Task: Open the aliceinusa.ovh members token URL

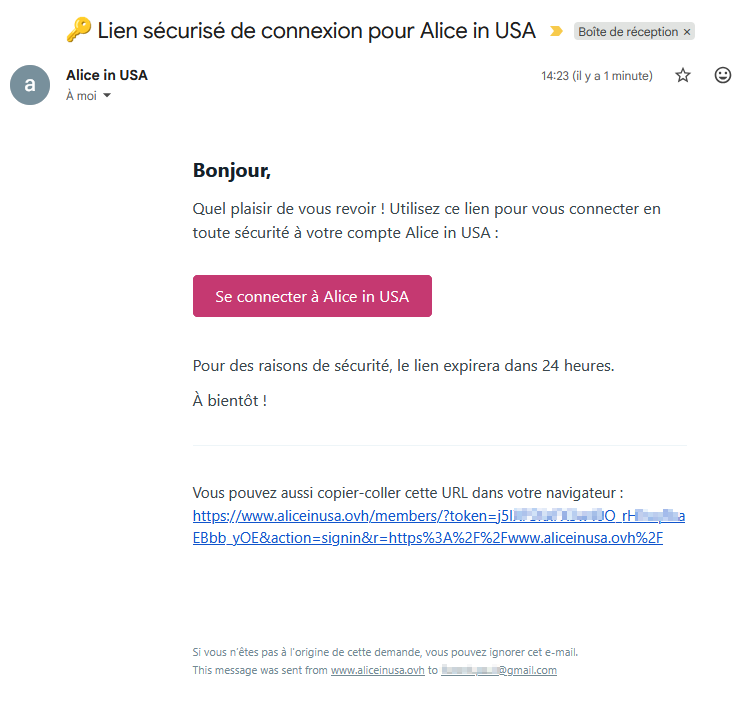Action: click(439, 527)
